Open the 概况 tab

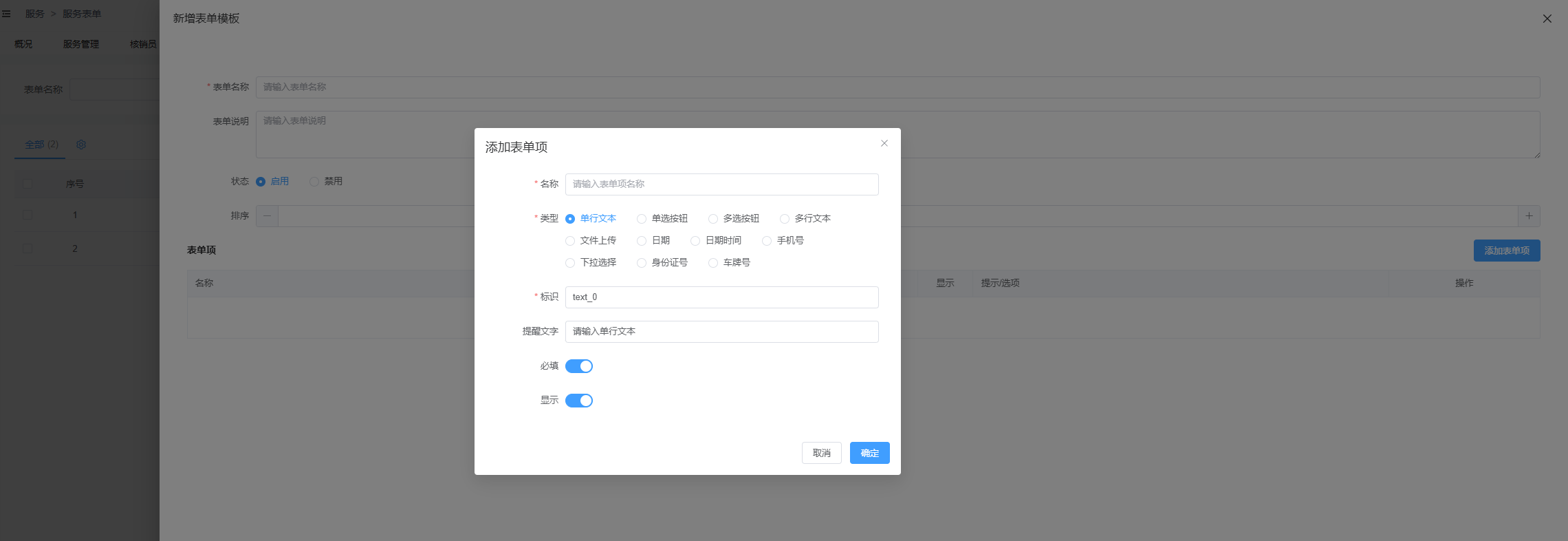23,44
